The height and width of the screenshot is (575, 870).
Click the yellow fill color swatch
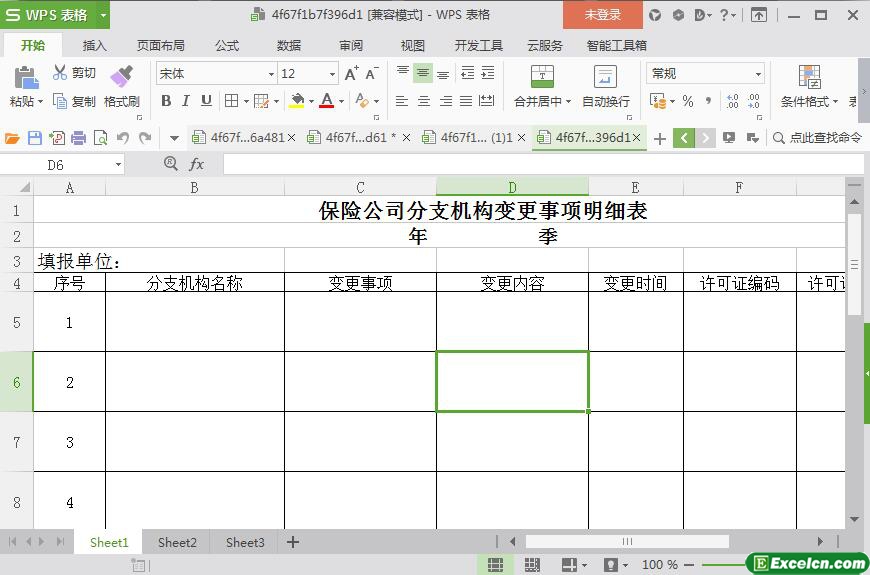point(296,101)
